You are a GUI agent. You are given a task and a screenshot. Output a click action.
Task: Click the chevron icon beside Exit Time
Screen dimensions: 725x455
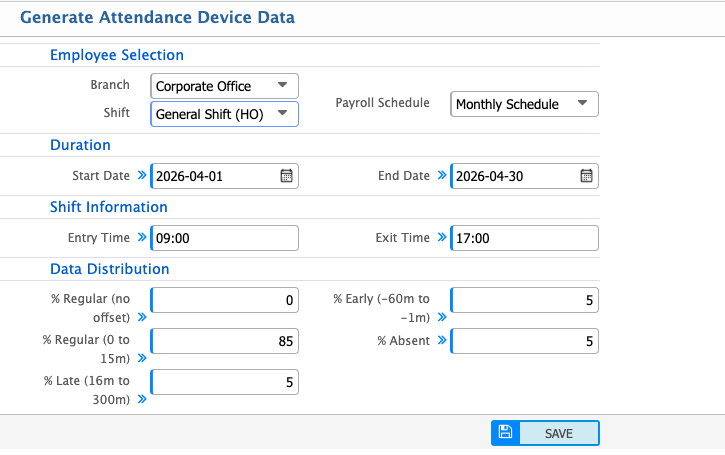tap(441, 238)
